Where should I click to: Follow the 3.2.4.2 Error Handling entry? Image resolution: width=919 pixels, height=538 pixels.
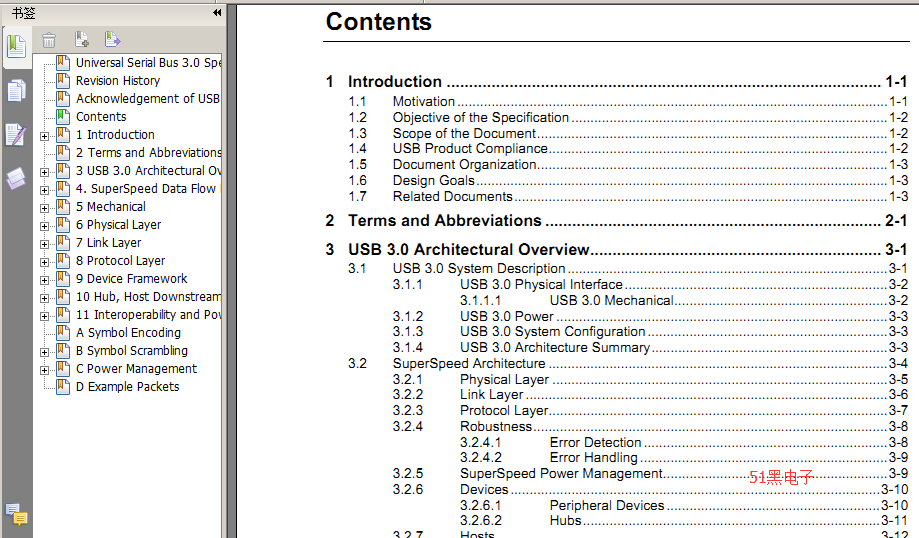[684, 458]
